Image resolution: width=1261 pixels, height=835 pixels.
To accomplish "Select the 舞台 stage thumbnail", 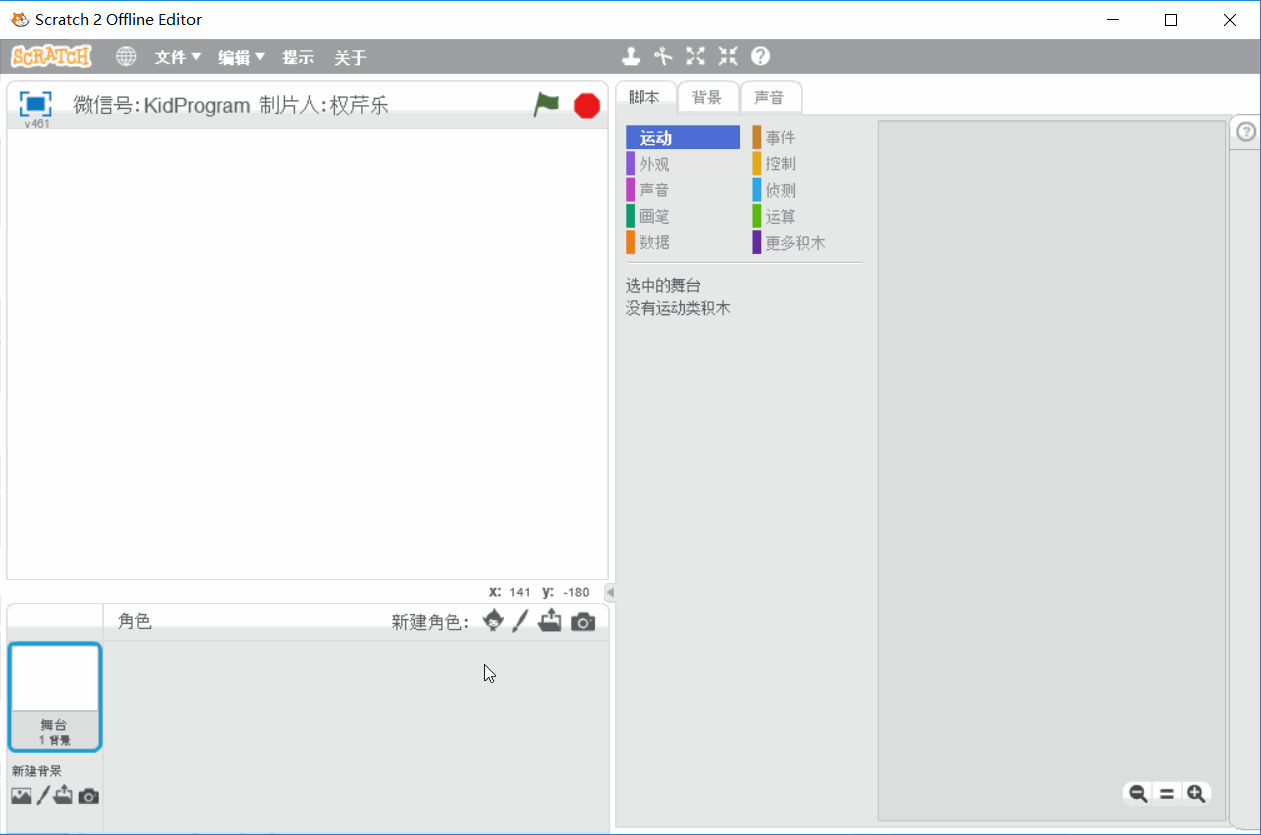I will click(55, 696).
